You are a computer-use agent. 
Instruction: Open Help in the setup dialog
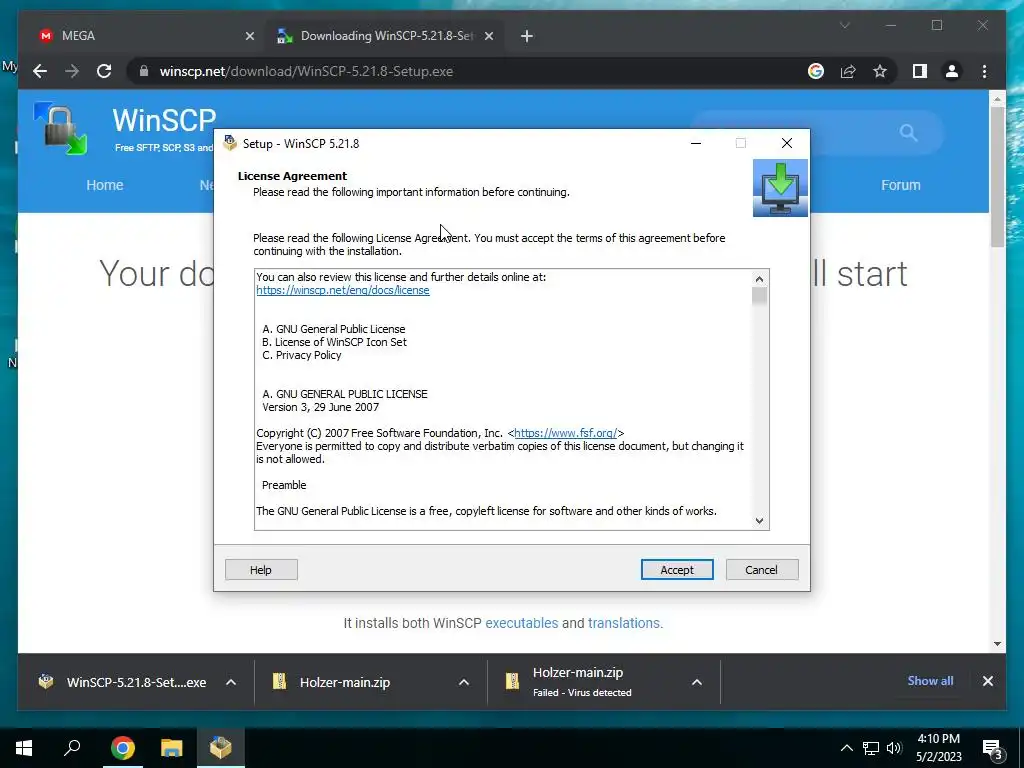261,569
